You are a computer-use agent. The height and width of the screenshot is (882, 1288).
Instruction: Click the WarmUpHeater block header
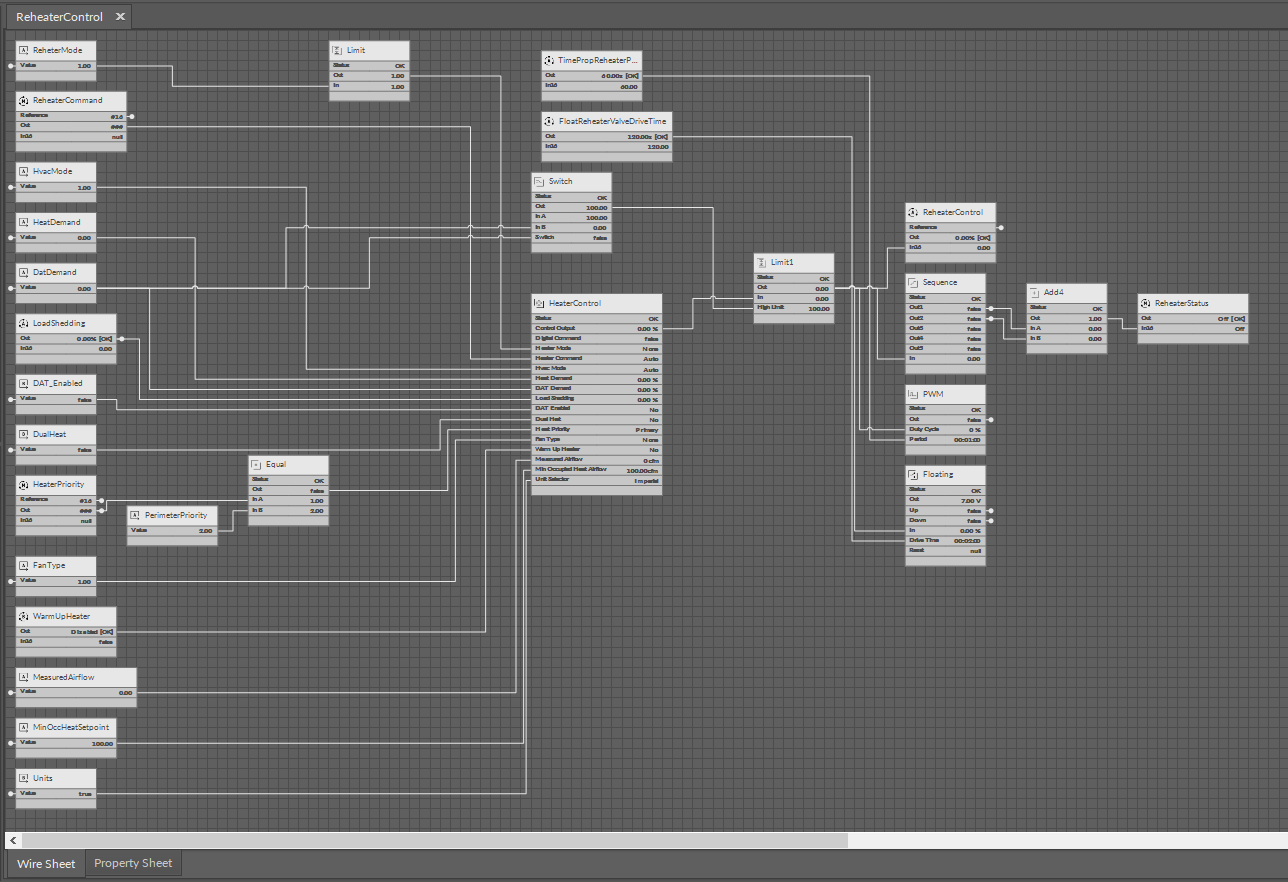(66, 616)
